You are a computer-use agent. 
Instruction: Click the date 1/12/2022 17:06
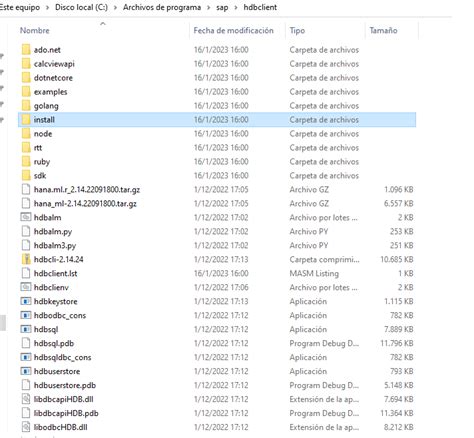coord(221,287)
